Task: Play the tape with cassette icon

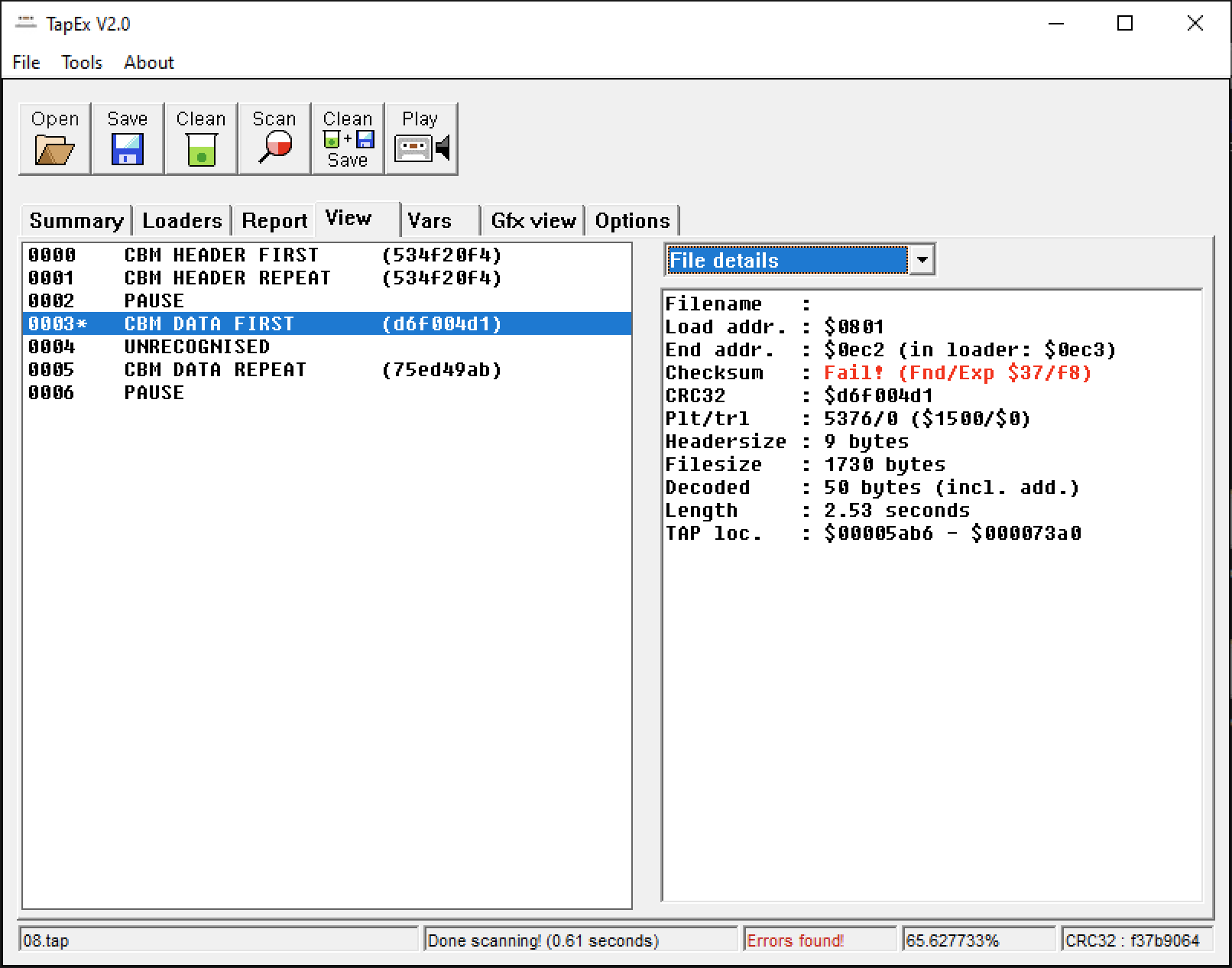Action: (x=421, y=147)
